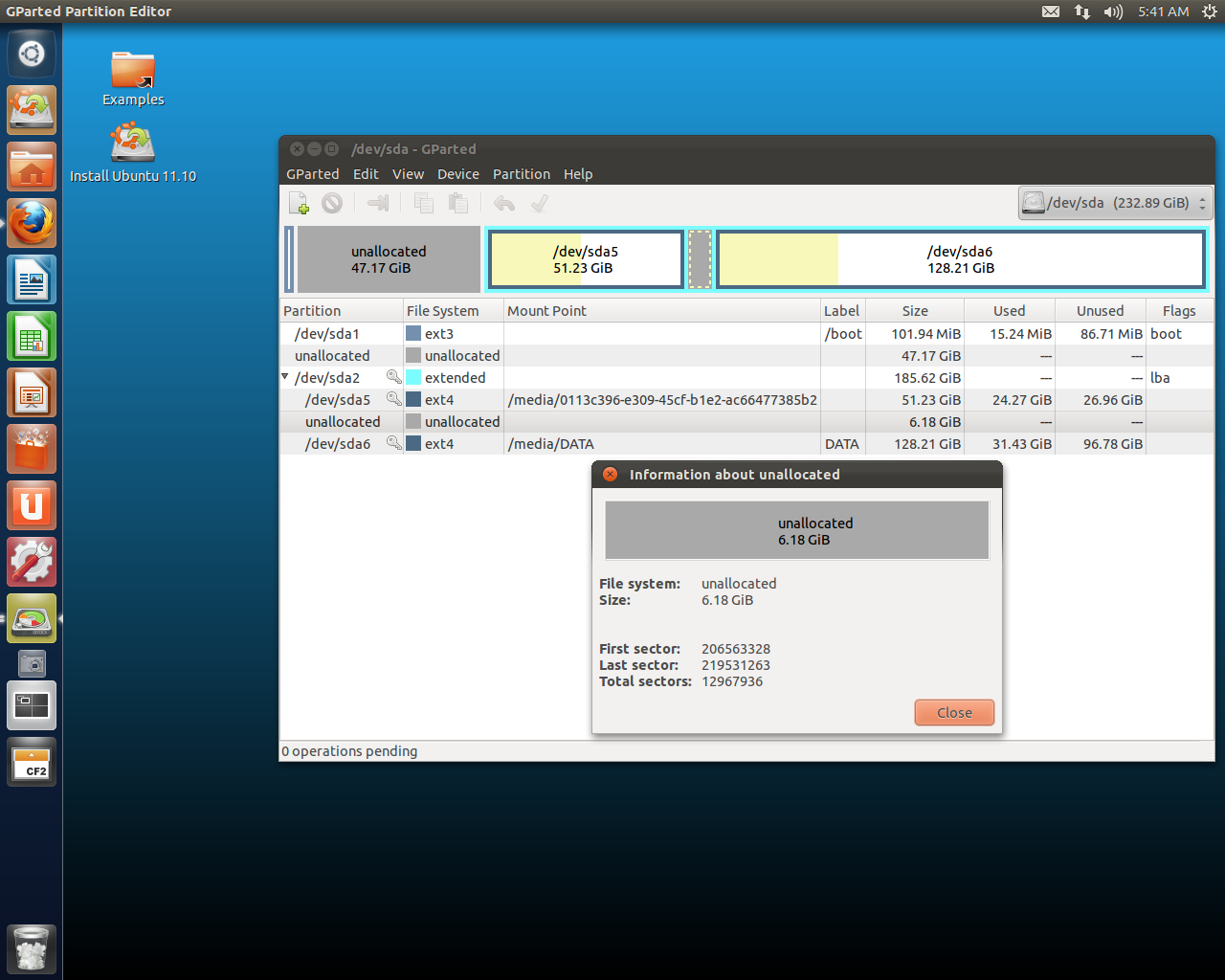Image resolution: width=1225 pixels, height=980 pixels.
Task: Open the sound volume indicator in top panel
Action: [1113, 11]
